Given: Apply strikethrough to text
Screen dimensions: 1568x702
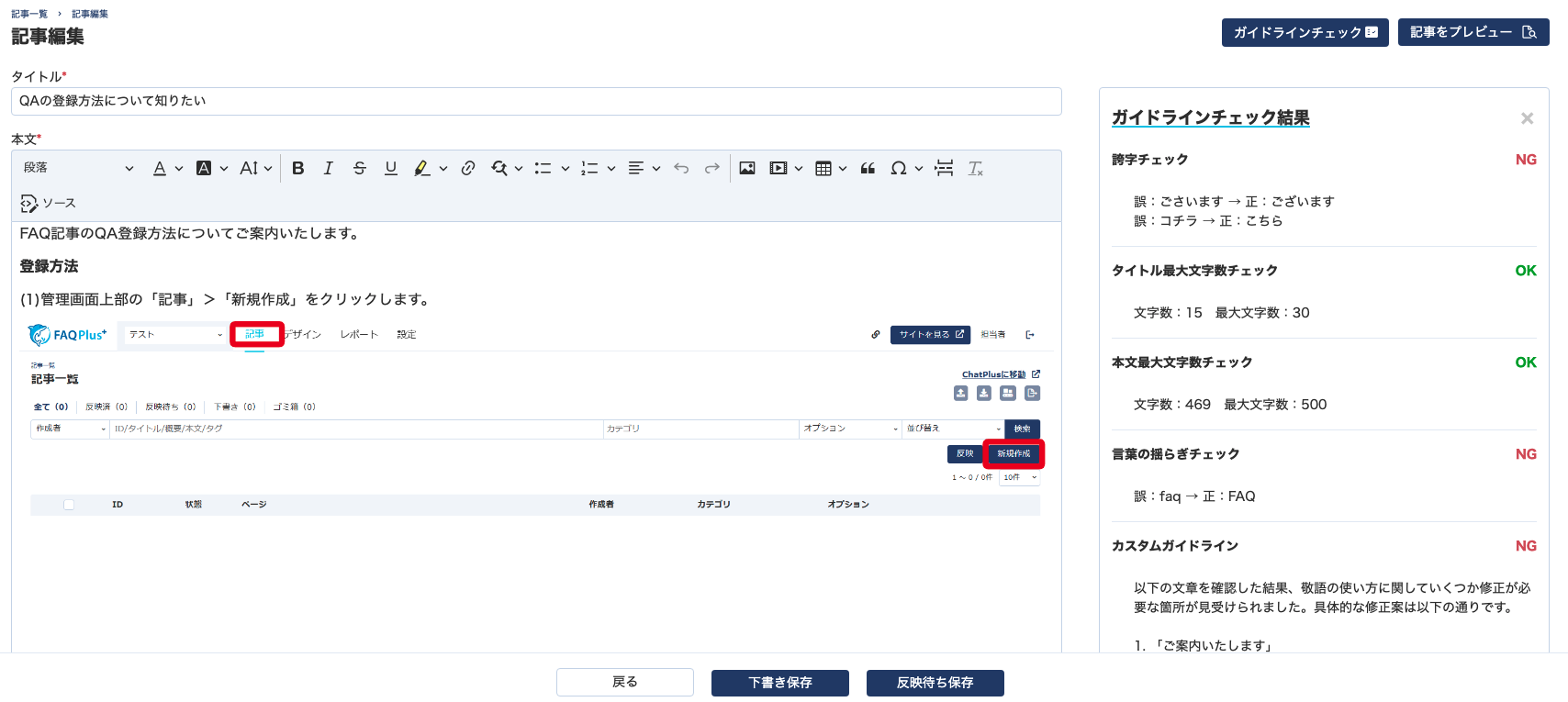Looking at the screenshot, I should coord(360,168).
